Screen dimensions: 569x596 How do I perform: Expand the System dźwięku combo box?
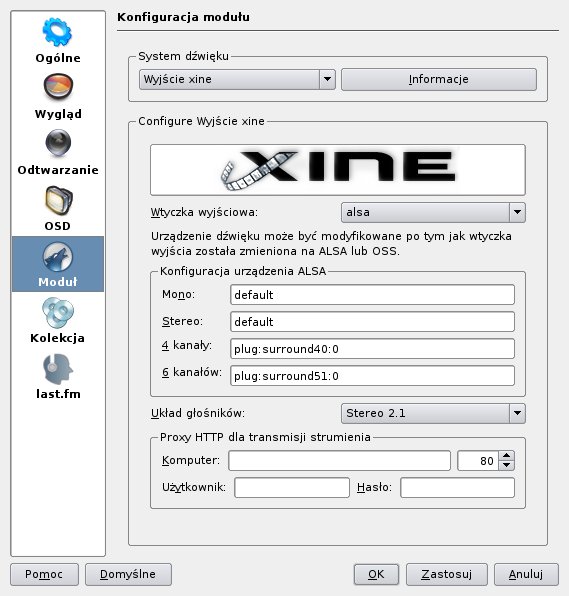(x=237, y=79)
